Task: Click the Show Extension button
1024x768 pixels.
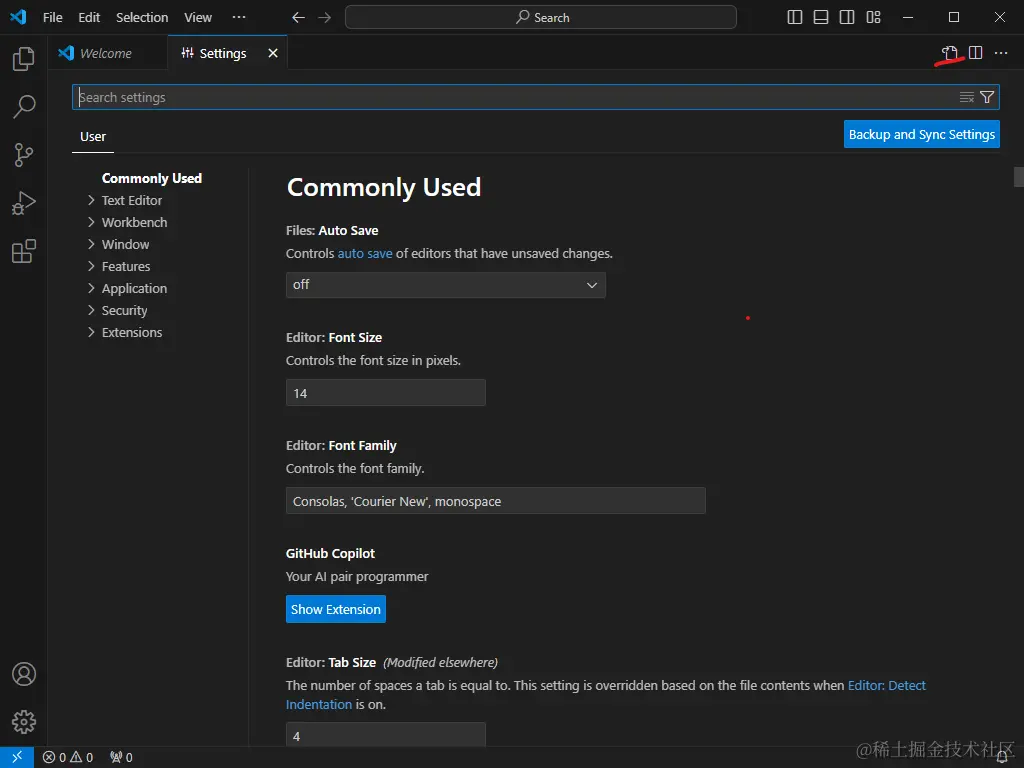Action: 336,609
